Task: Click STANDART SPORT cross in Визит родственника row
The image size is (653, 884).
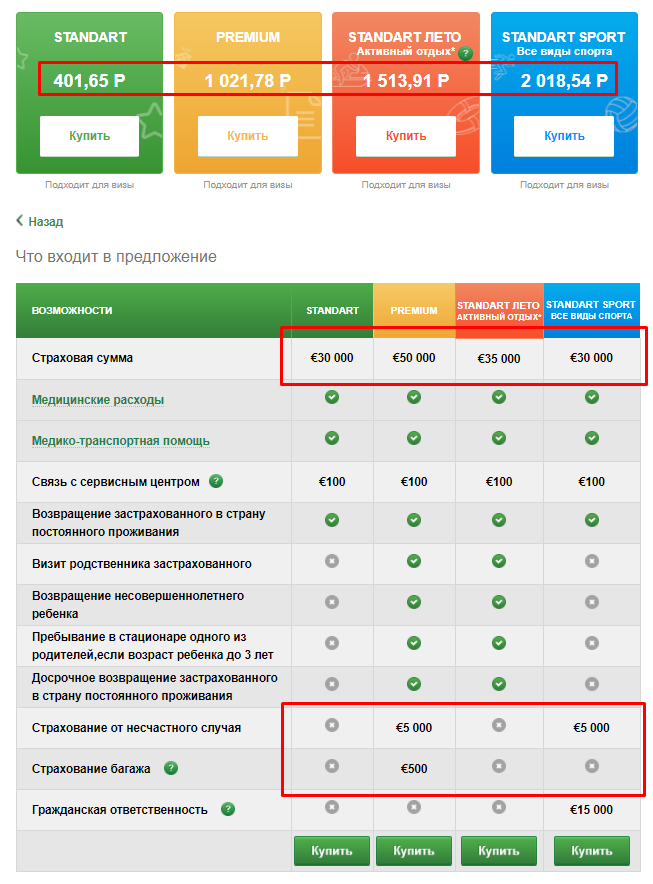Action: 592,561
